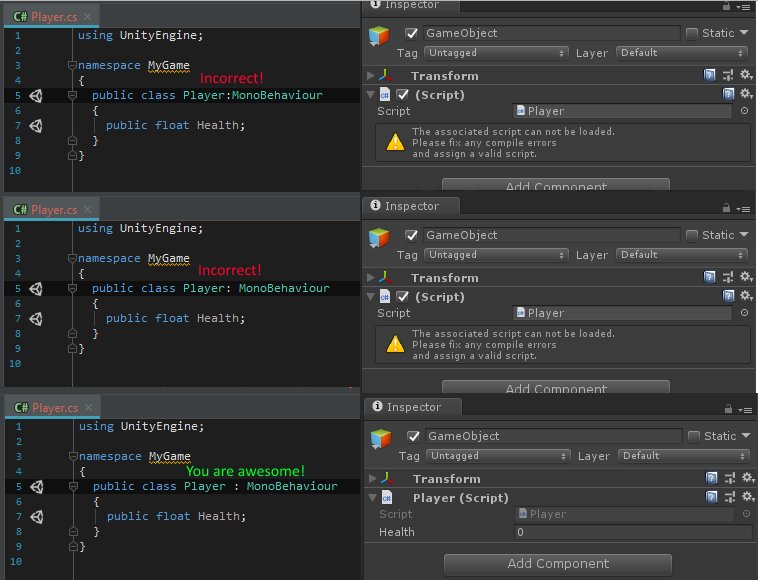Image resolution: width=758 pixels, height=580 pixels.
Task: Collapse the Player (Script) component in the bottom Inspector
Action: click(x=373, y=497)
